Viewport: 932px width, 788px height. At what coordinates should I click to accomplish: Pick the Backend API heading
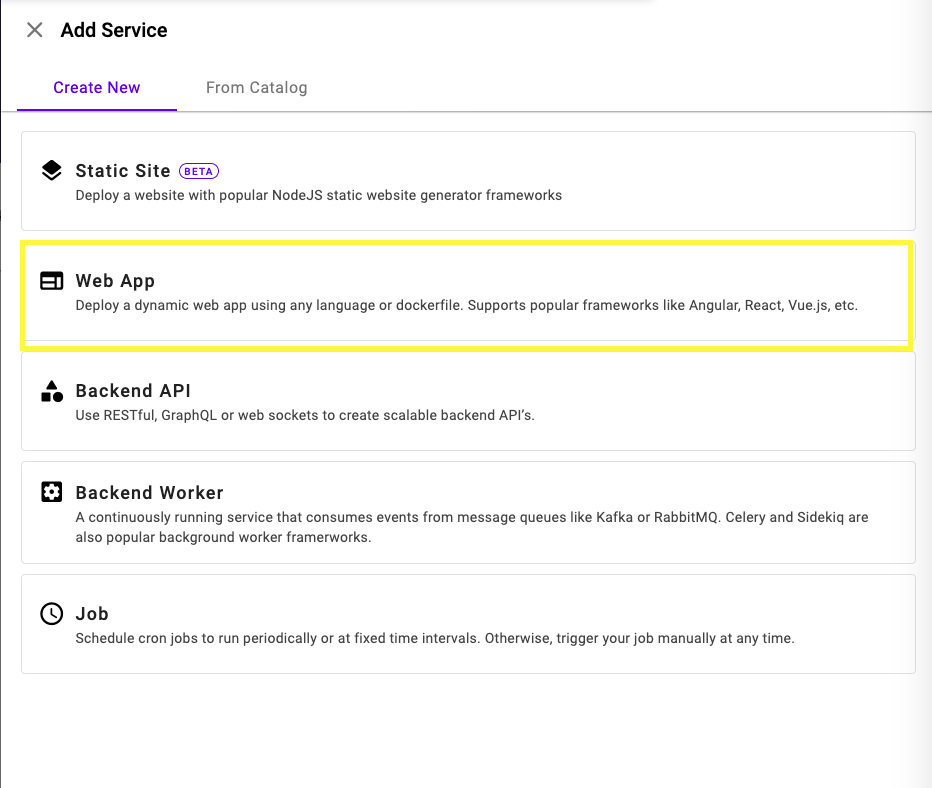(x=133, y=391)
